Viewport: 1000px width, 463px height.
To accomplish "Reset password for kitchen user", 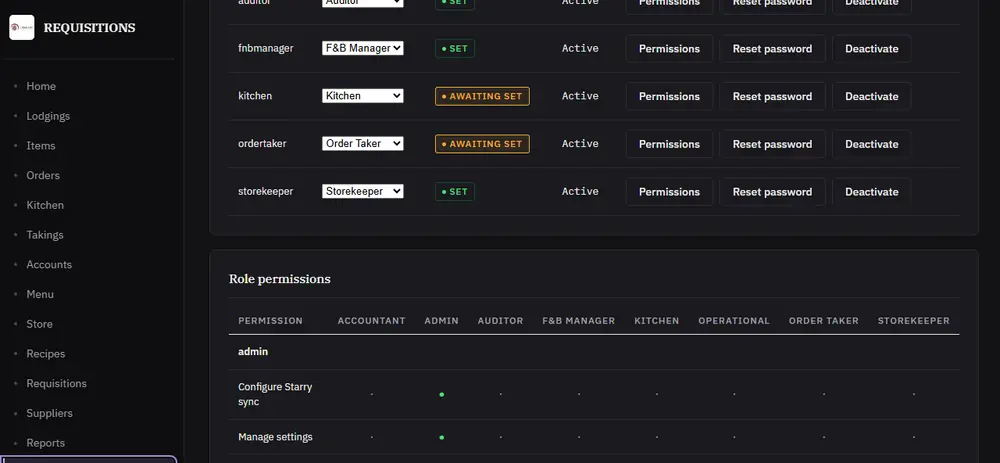I will [772, 96].
